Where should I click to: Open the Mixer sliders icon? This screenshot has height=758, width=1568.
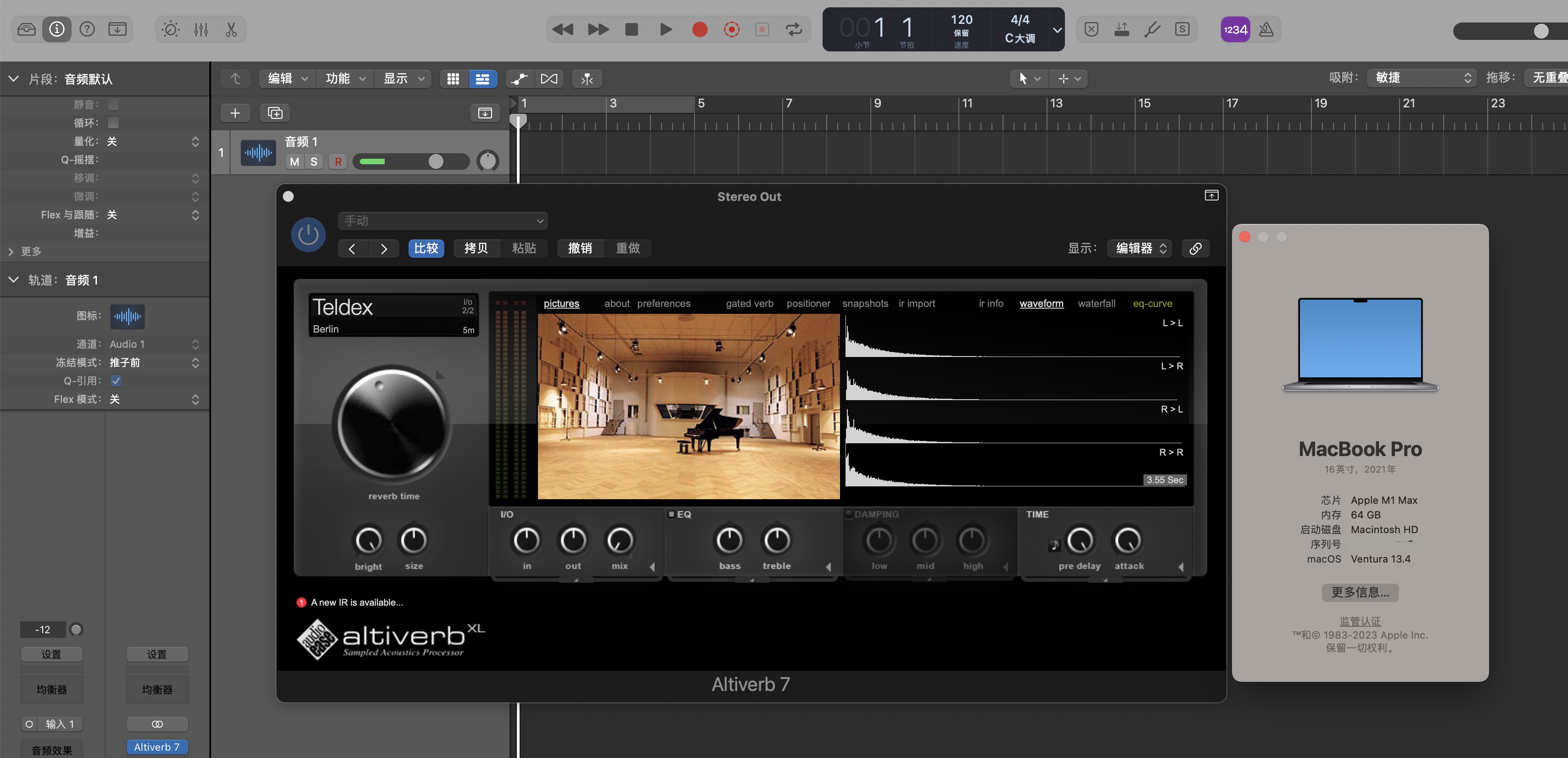[x=201, y=29]
